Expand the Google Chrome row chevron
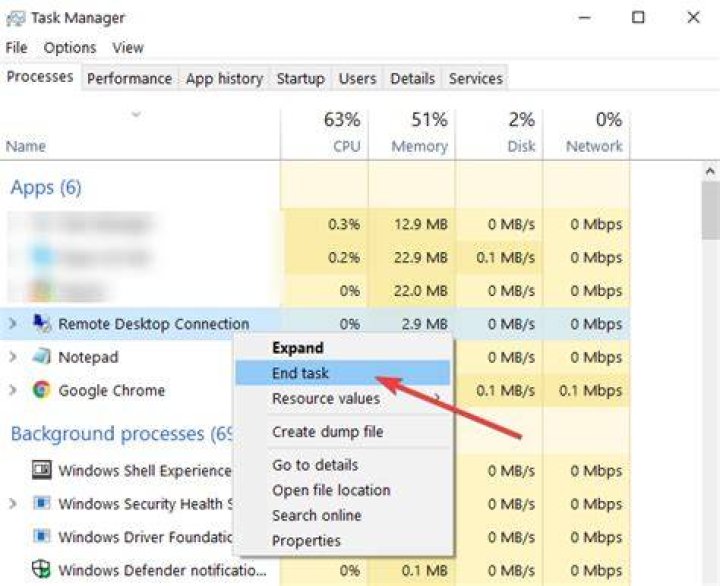Image resolution: width=720 pixels, height=586 pixels. tap(13, 390)
